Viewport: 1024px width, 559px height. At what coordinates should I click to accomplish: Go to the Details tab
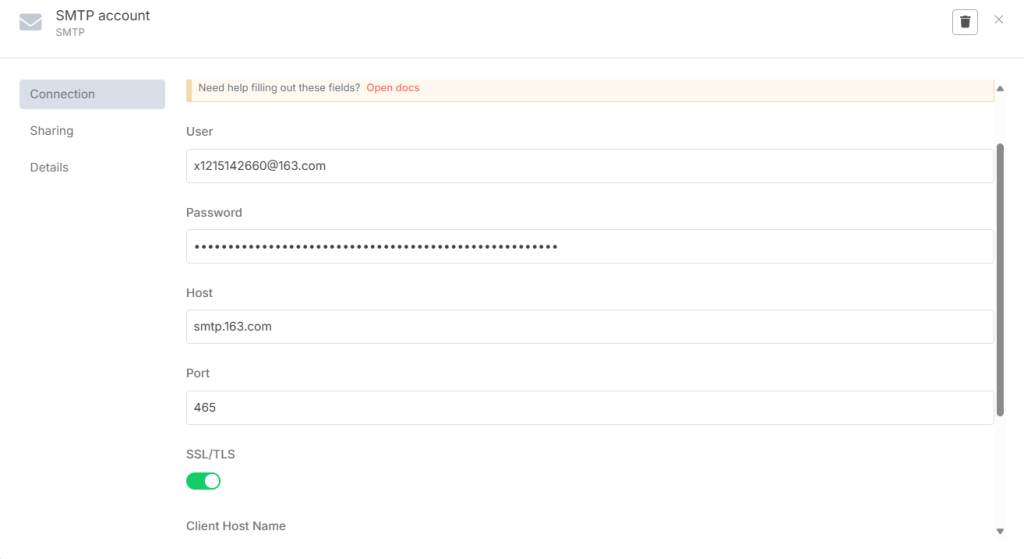(x=49, y=167)
